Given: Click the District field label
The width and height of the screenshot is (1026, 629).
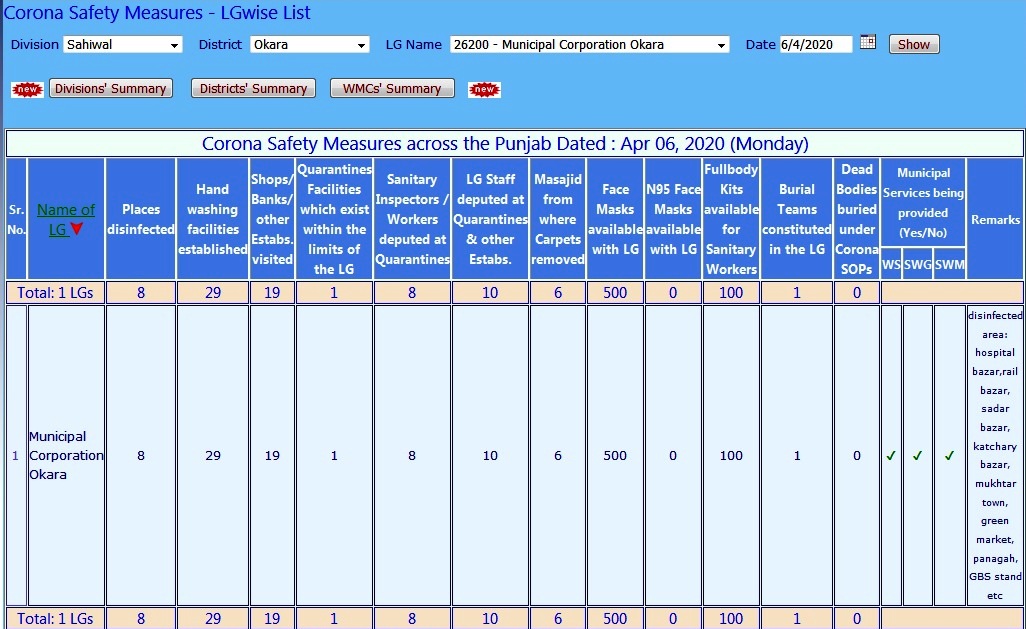Looking at the screenshot, I should click(221, 45).
